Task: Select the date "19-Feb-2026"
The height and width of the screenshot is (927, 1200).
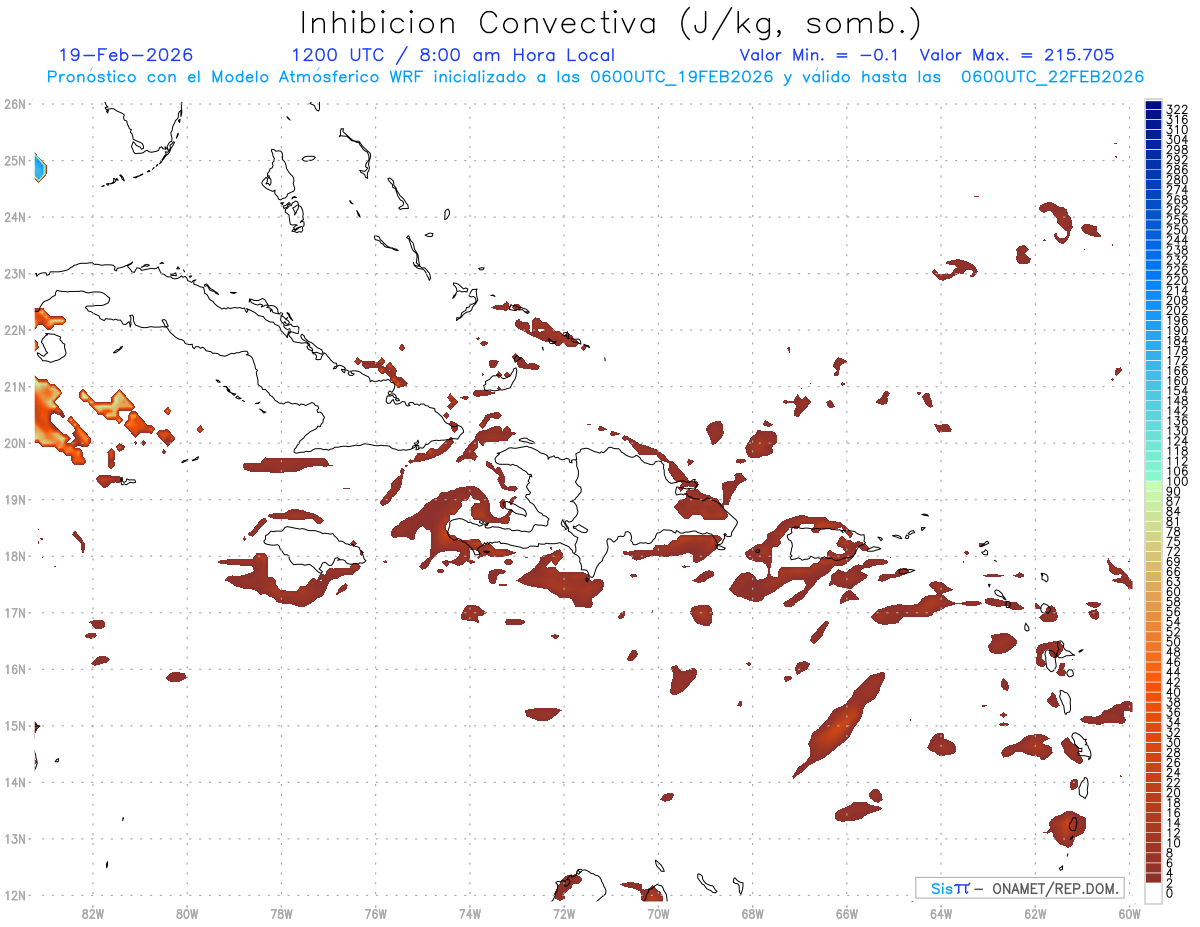Action: click(126, 55)
